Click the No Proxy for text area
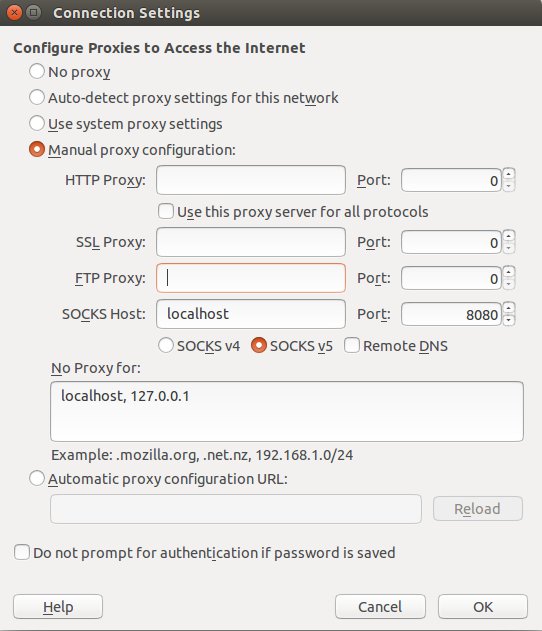The width and height of the screenshot is (542, 631). [287, 411]
